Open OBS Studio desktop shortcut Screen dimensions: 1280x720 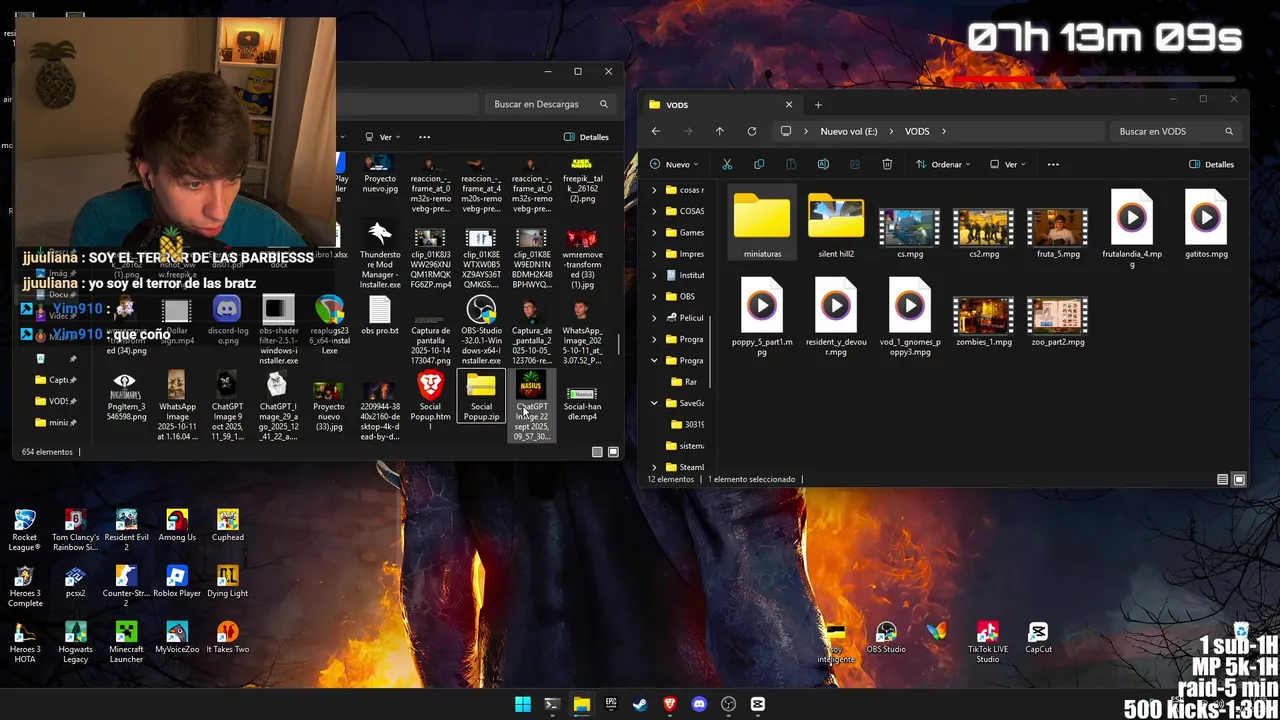coord(886,638)
